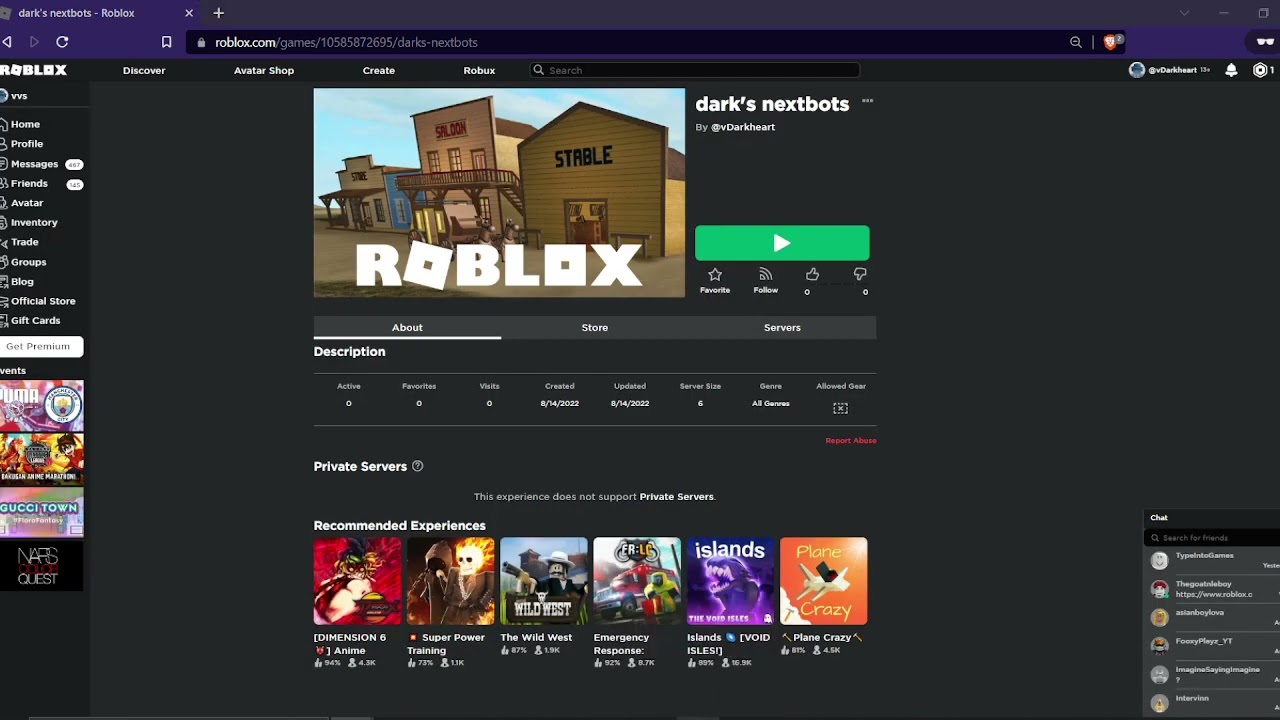Open Inventory in the left sidebar
This screenshot has width=1280, height=720.
coord(34,222)
